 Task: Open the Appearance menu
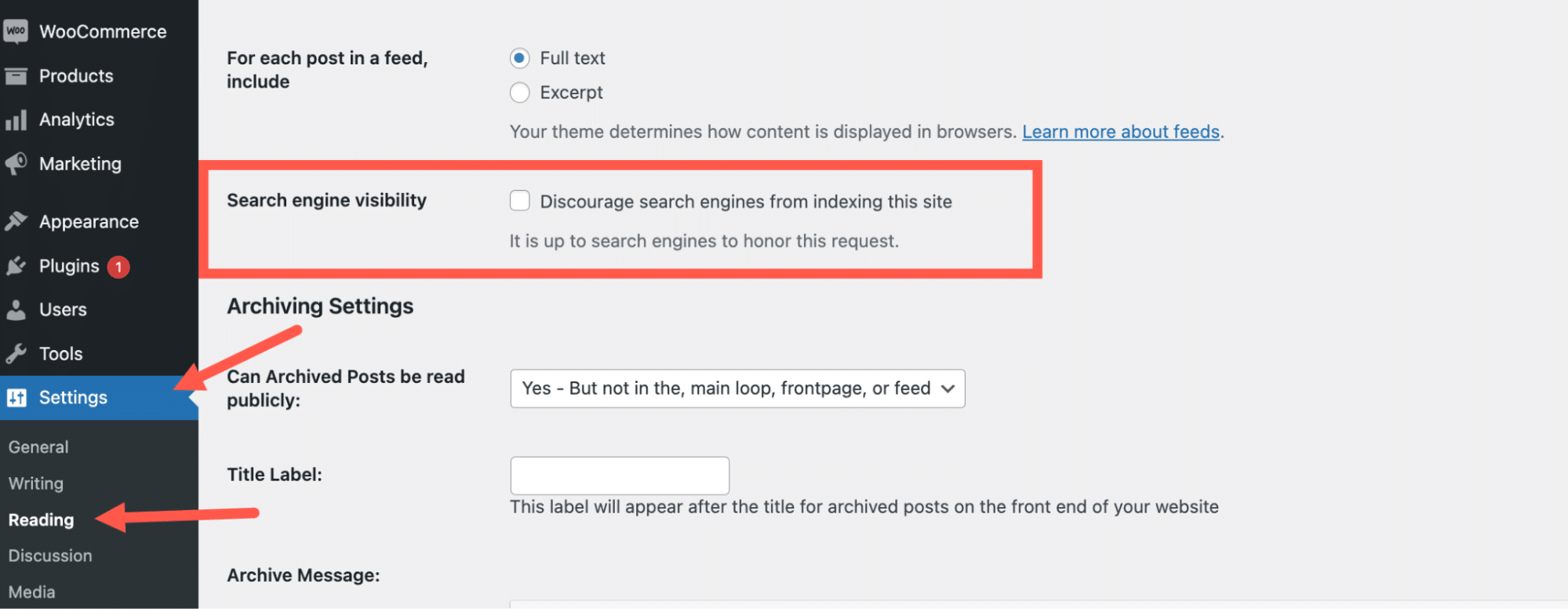[89, 221]
